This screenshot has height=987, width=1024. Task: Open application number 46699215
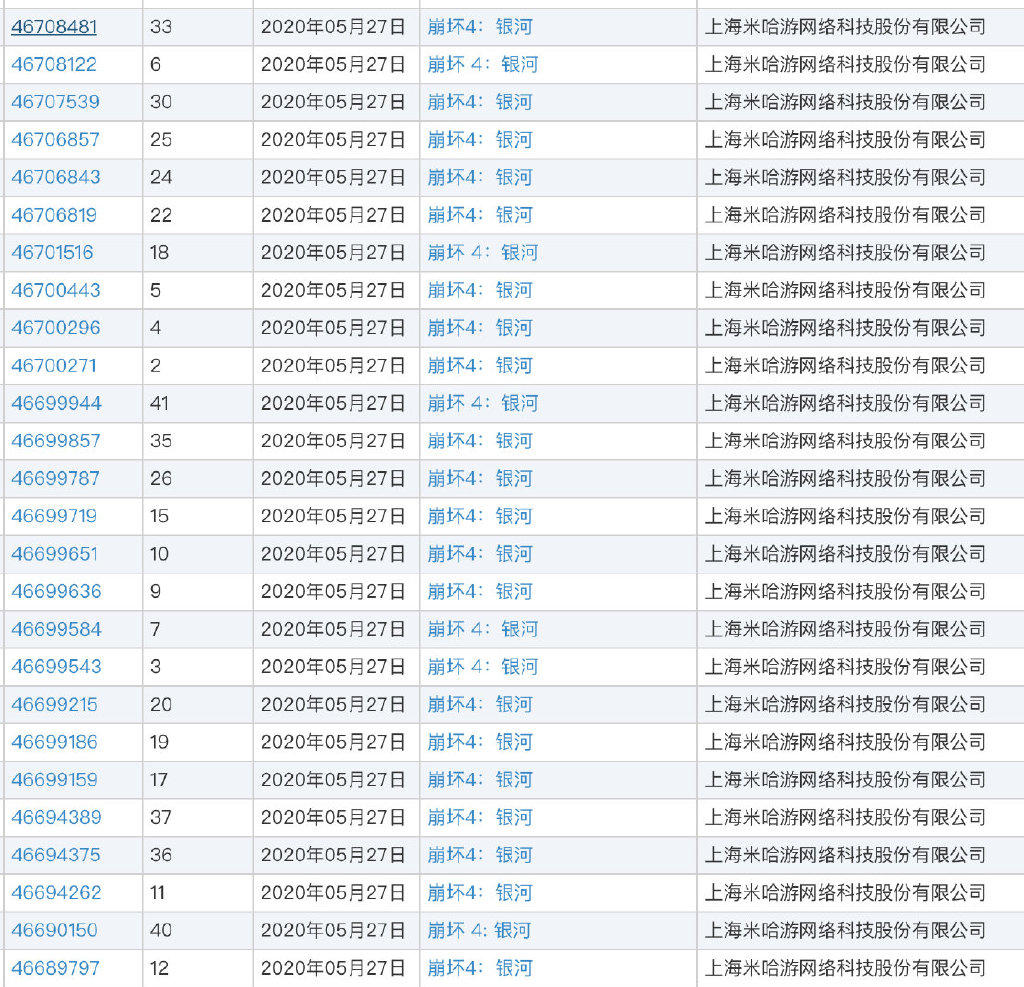click(54, 704)
